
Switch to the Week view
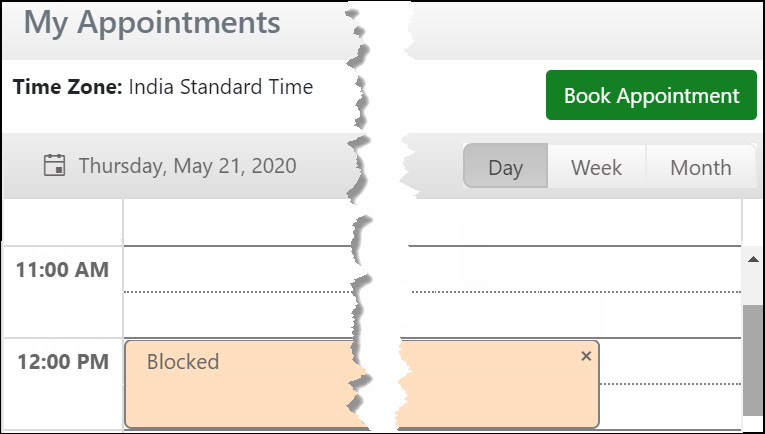click(x=596, y=167)
